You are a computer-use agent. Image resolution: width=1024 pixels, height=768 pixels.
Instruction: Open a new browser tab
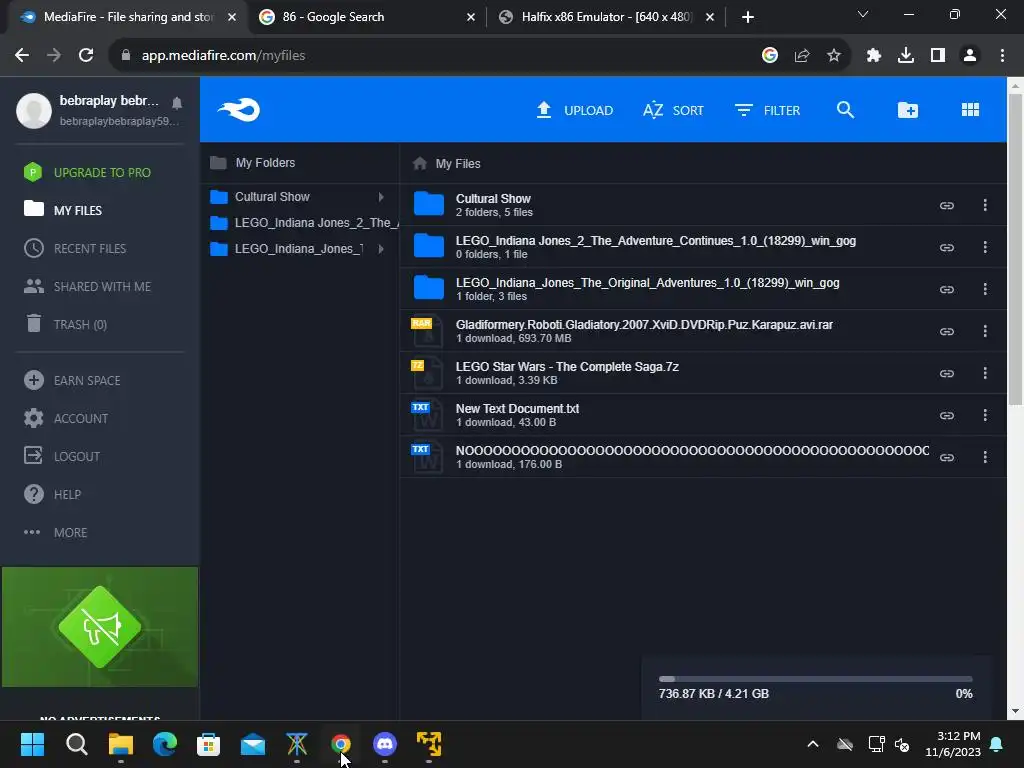coord(748,17)
